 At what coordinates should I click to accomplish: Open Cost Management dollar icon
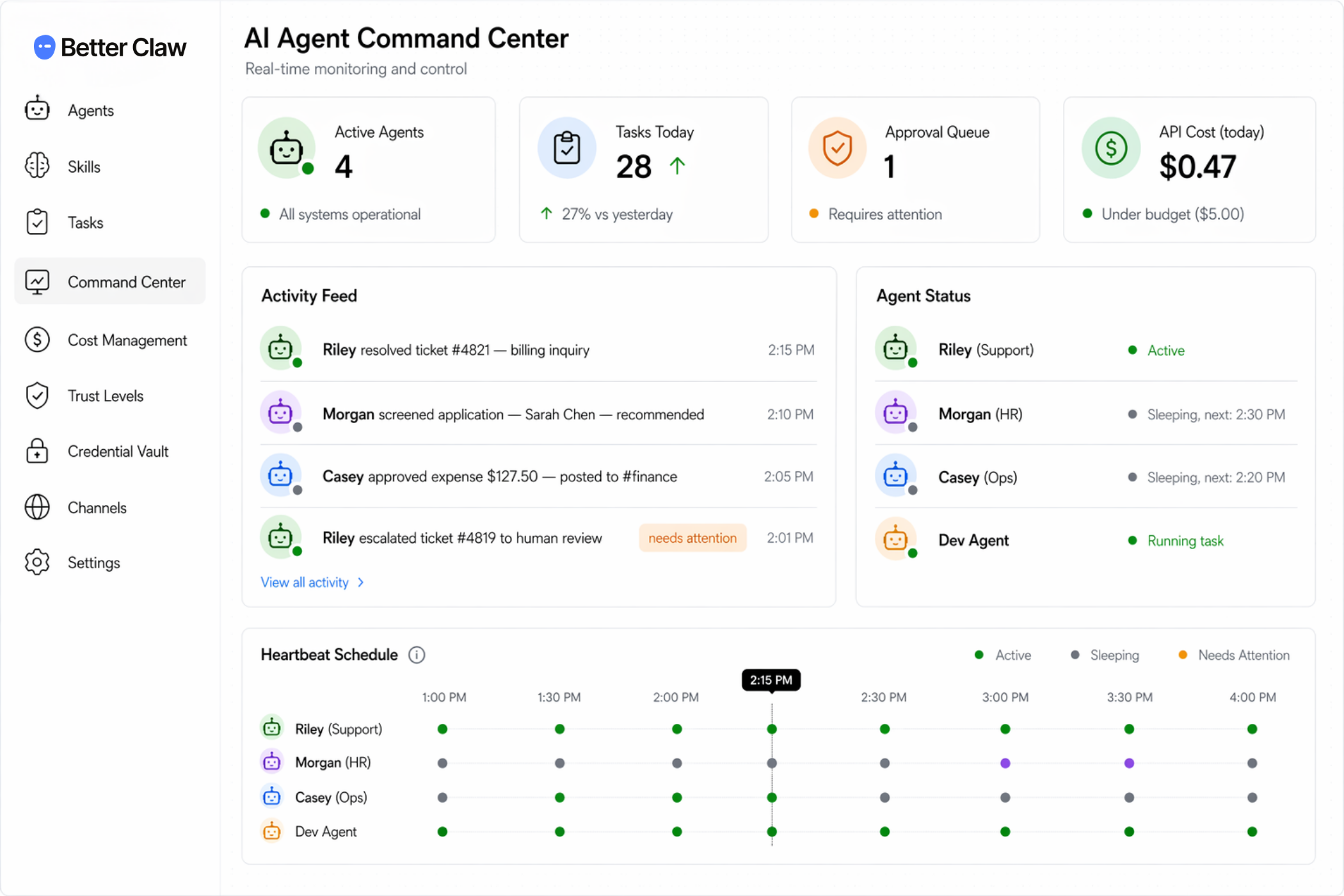pyautogui.click(x=36, y=340)
